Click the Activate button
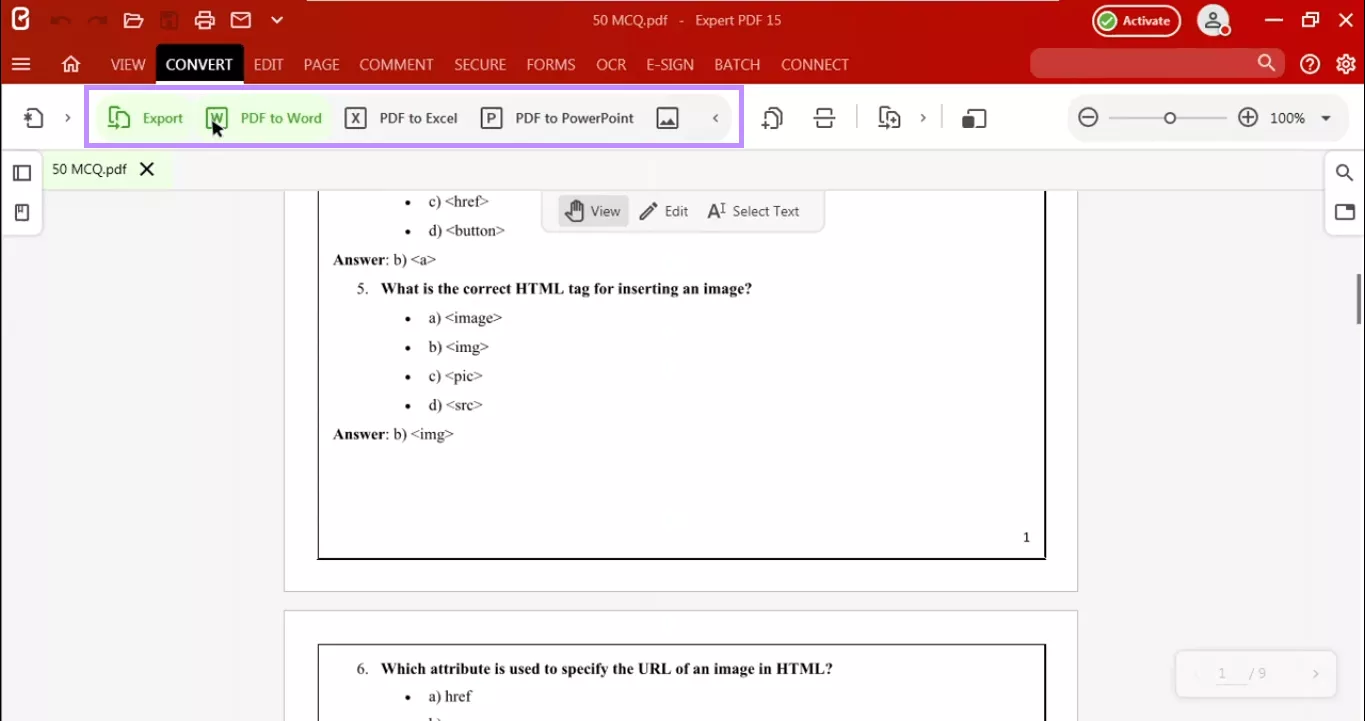This screenshot has height=721, width=1365. 1136,20
